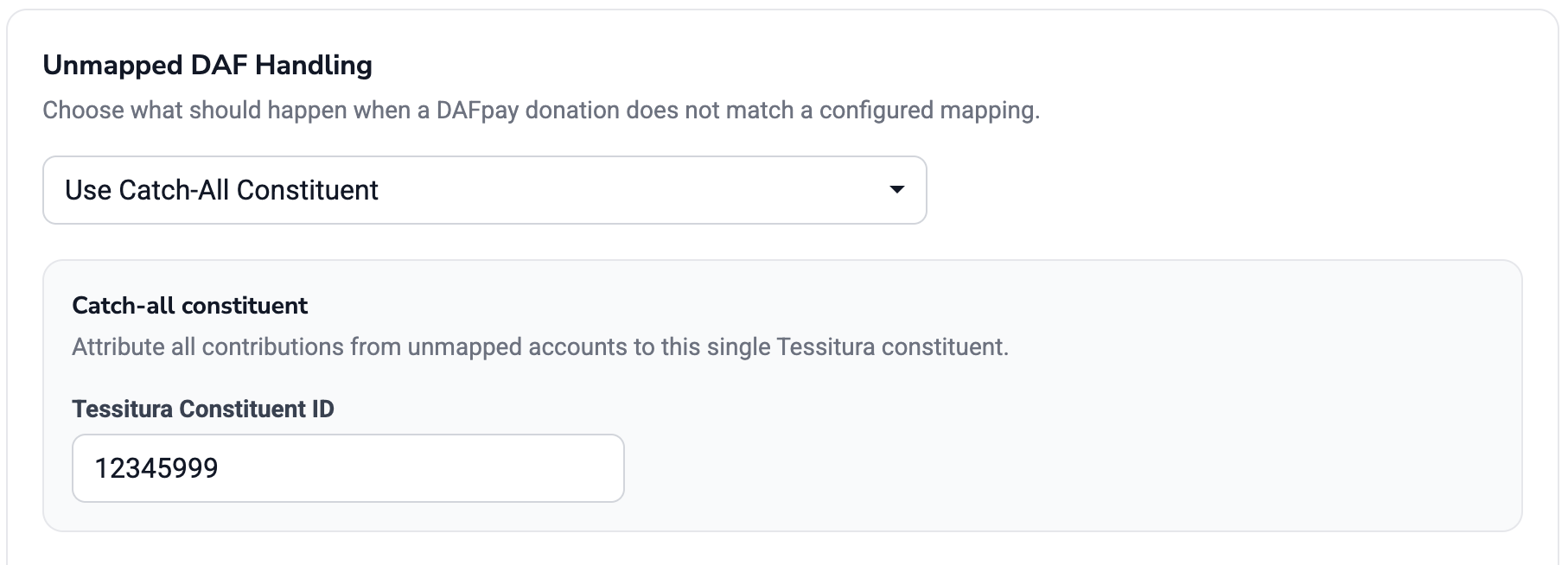Click the Catch-all constituent subheading
Screen dimensions: 1568x565
[x=190, y=306]
